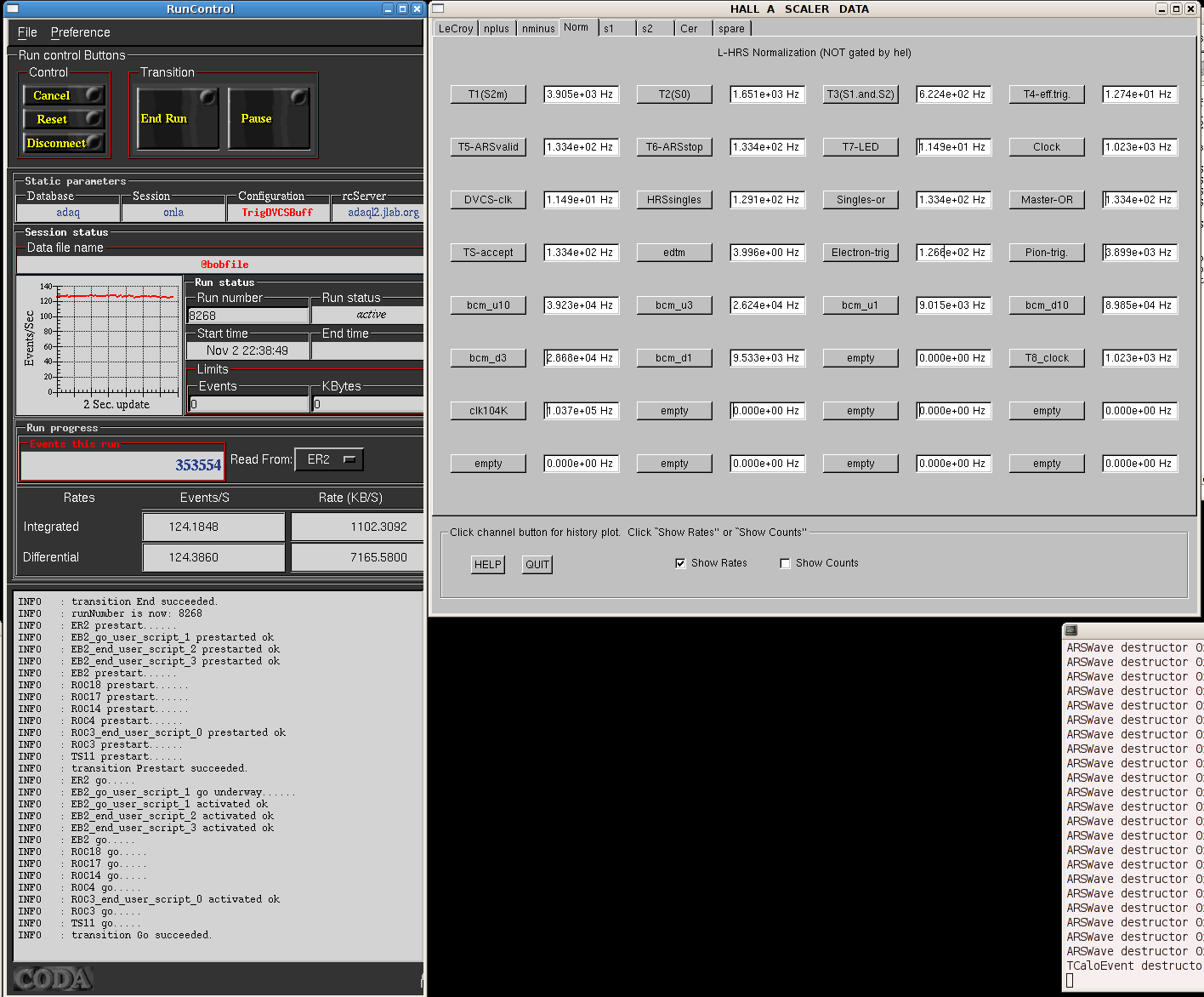Open history plot for T1(S2m) channel
Screen dimensions: 1204x997
(488, 94)
